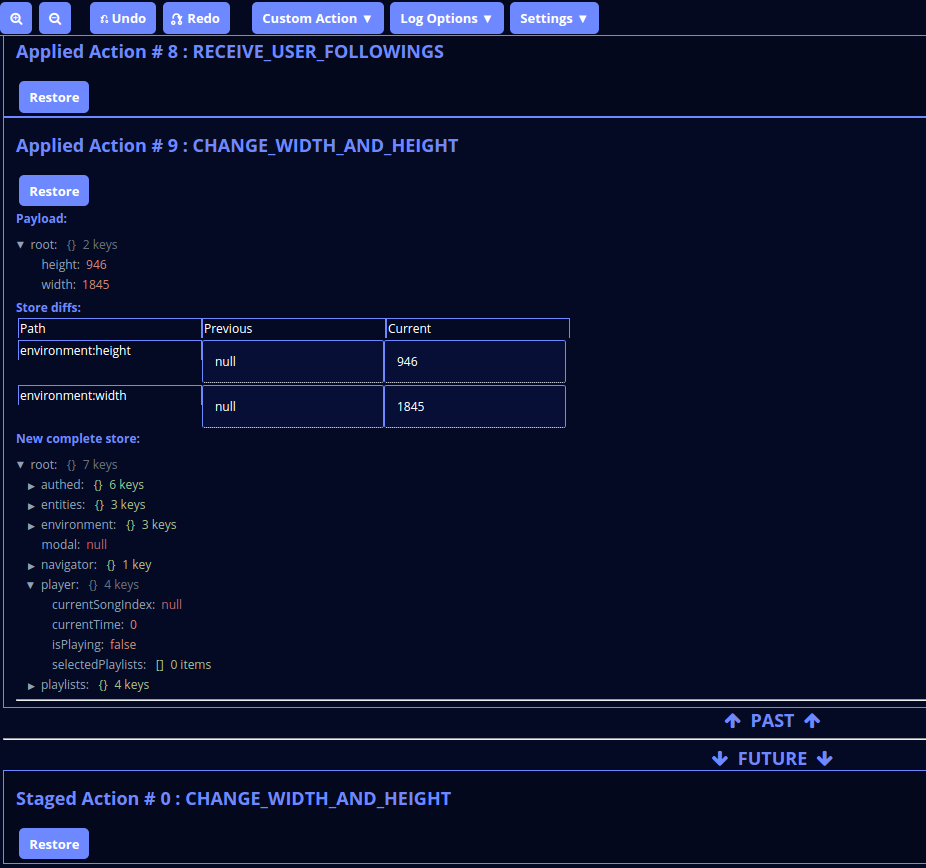Open the Custom Action dropdown
926x868 pixels.
317,17
